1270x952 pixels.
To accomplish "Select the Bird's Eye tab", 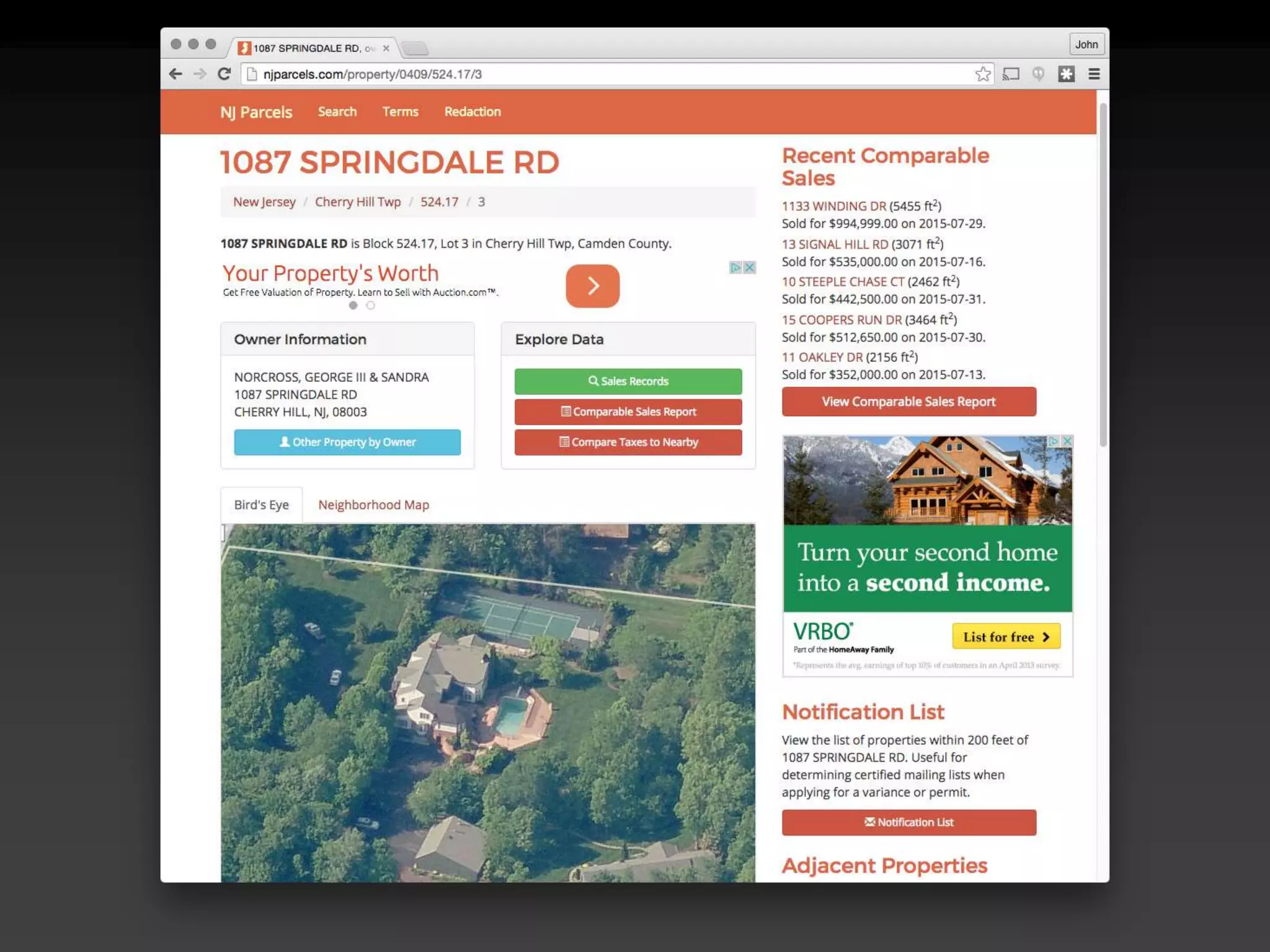I will [261, 505].
